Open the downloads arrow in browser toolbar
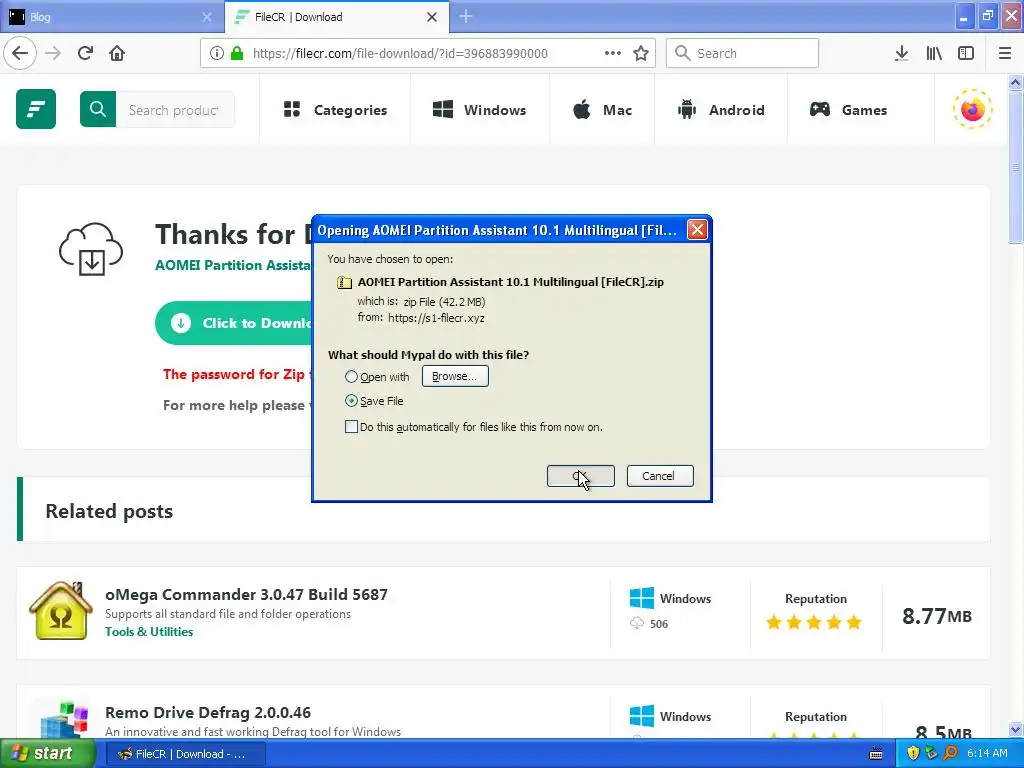 [x=901, y=53]
